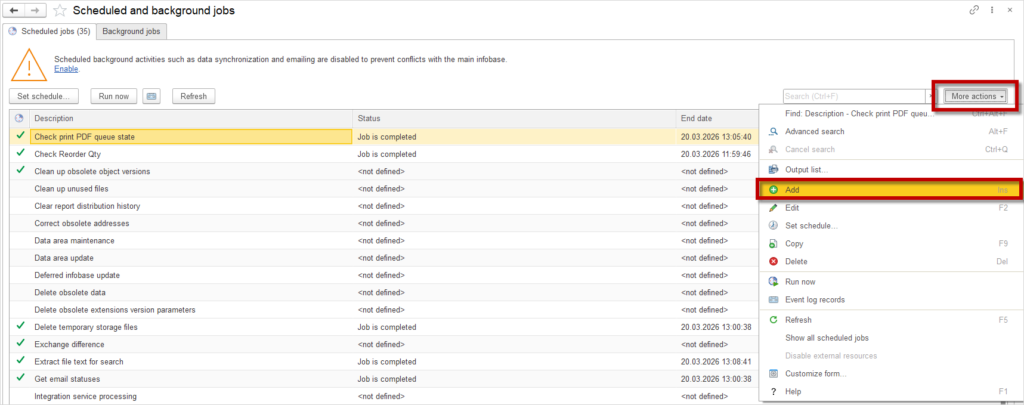Click the green Add plus icon
The height and width of the screenshot is (405, 1024).
pos(774,189)
